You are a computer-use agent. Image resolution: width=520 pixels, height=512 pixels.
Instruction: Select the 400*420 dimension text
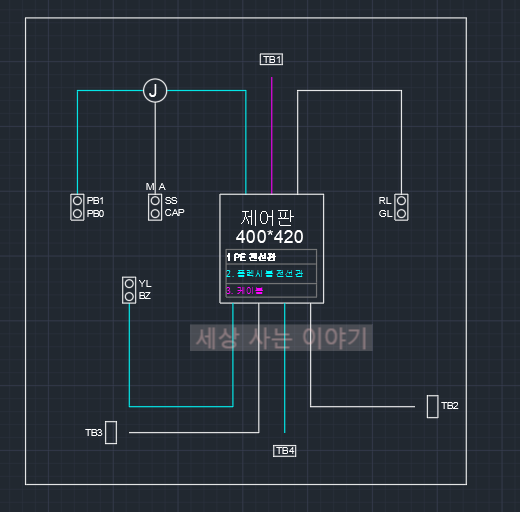coord(269,237)
